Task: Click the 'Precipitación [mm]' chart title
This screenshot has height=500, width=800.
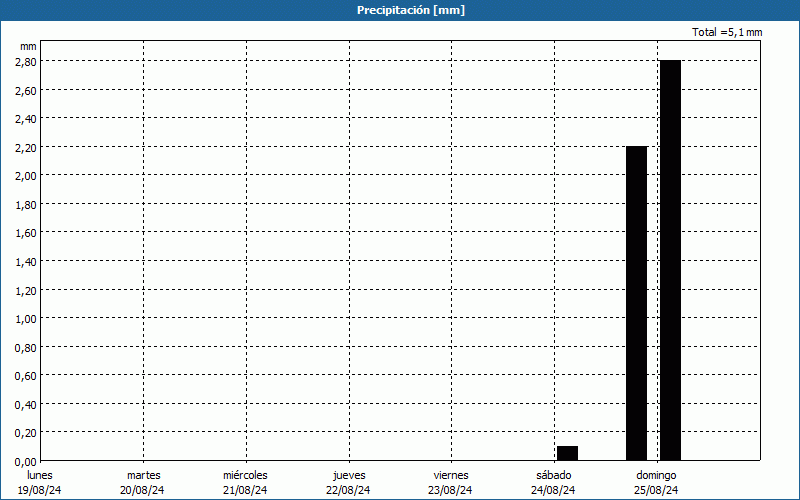Action: tap(411, 10)
